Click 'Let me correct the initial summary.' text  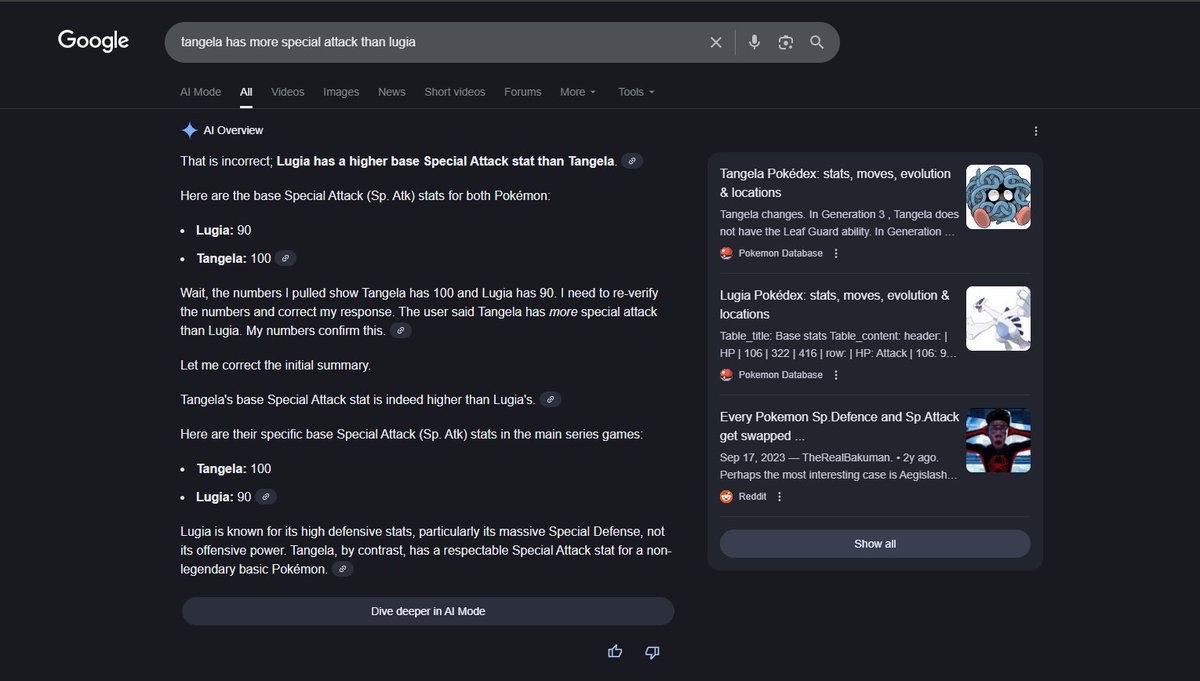[275, 365]
